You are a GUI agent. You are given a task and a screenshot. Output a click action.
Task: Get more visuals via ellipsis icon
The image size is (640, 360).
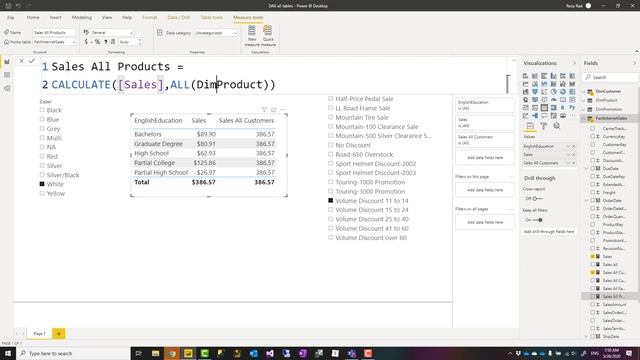[x=572, y=116]
